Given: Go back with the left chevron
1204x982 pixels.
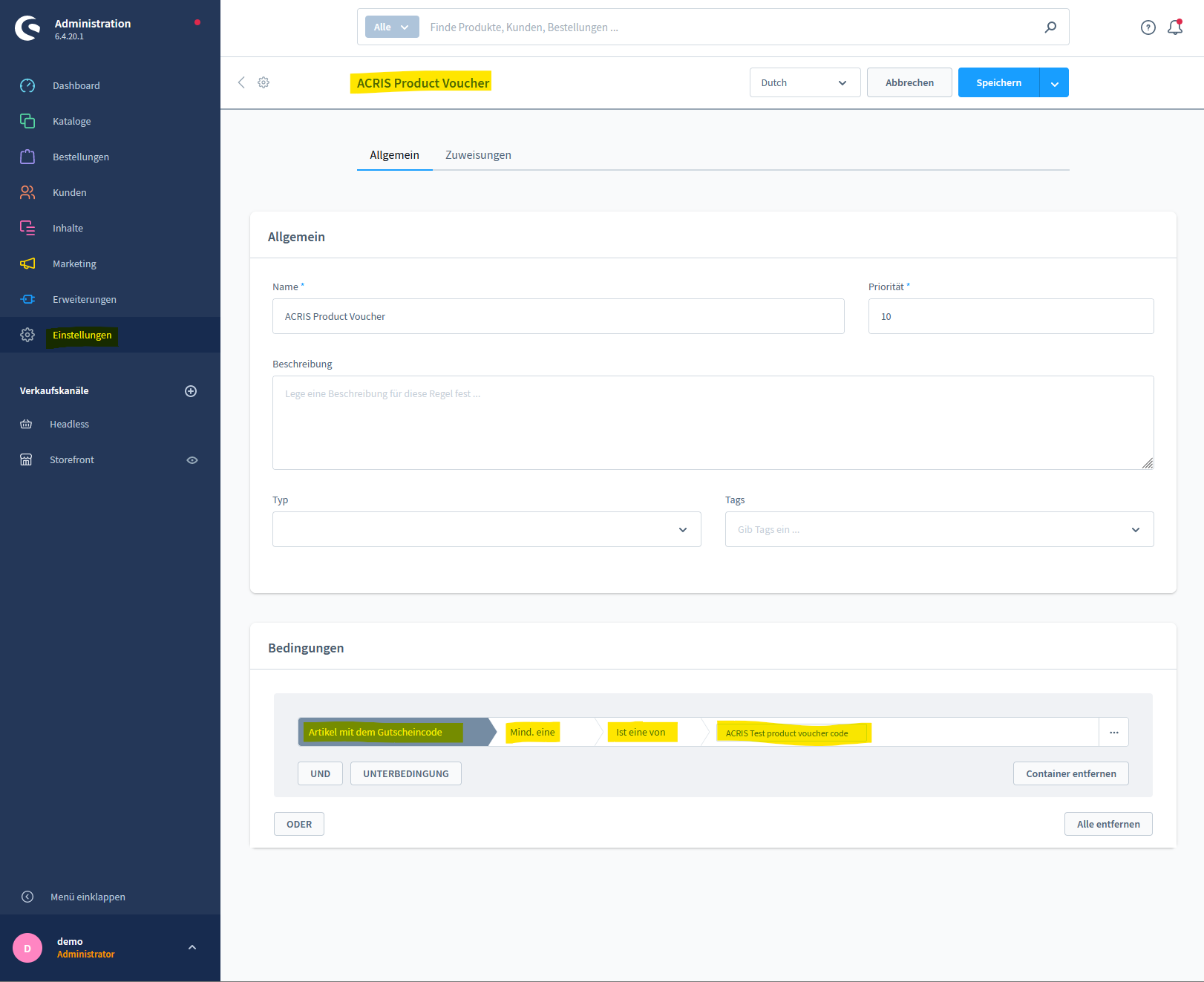Looking at the screenshot, I should (x=241, y=82).
